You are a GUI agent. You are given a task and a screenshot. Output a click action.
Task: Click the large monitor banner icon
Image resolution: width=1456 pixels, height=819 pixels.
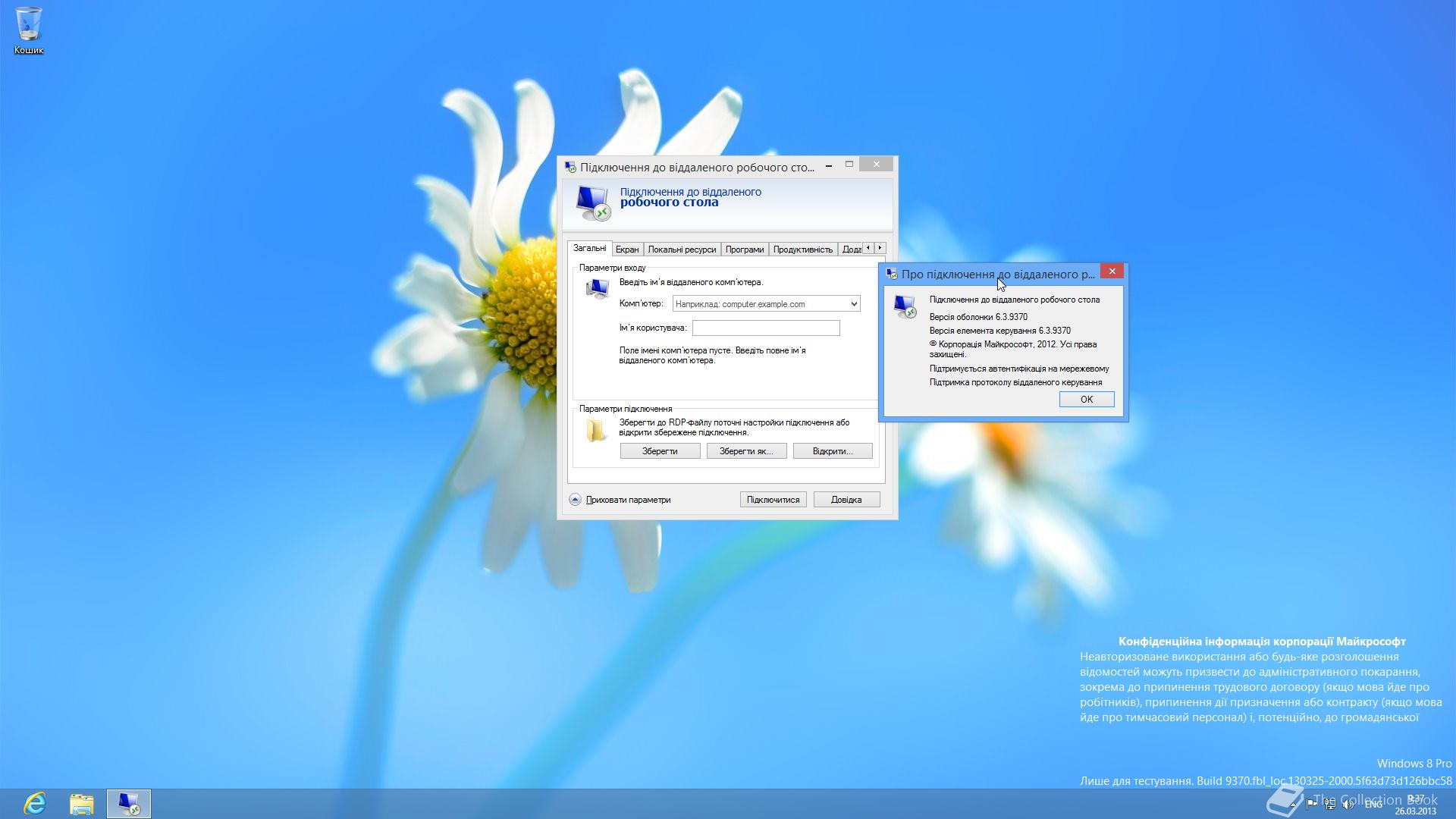pyautogui.click(x=592, y=202)
